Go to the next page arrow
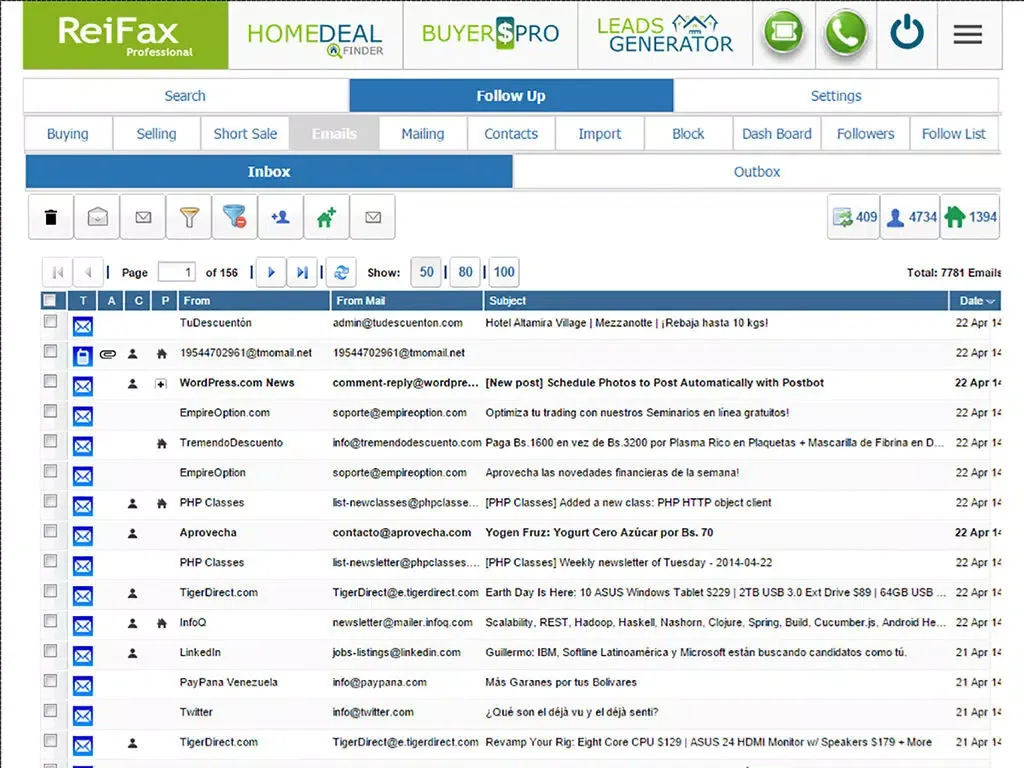The height and width of the screenshot is (768, 1024). (x=271, y=272)
